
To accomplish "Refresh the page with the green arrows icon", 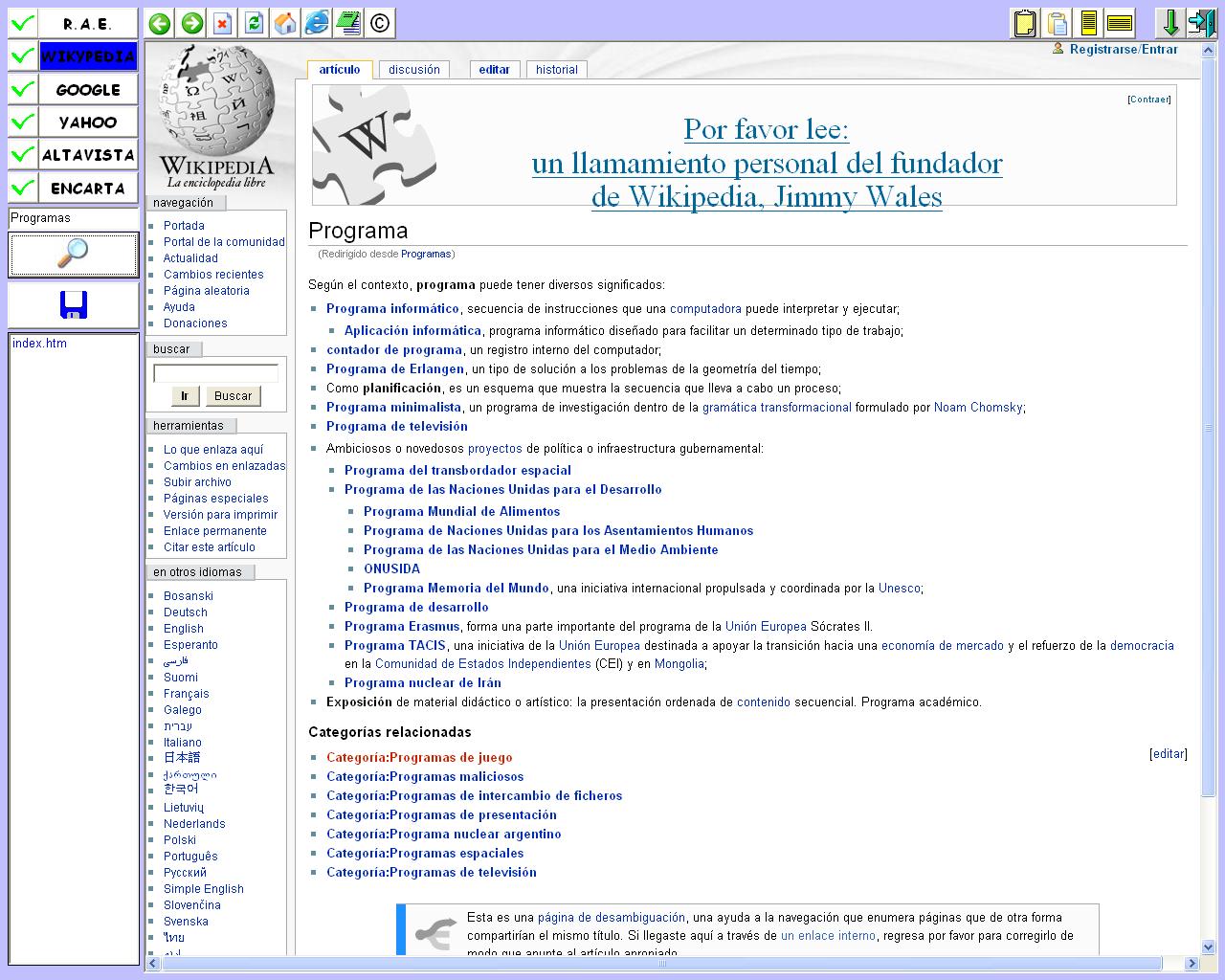I will point(254,23).
